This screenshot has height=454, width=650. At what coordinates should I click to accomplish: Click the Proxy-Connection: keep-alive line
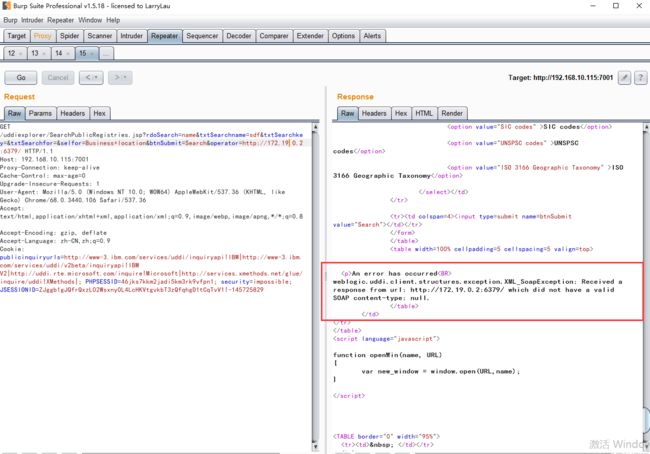[x=50, y=168]
